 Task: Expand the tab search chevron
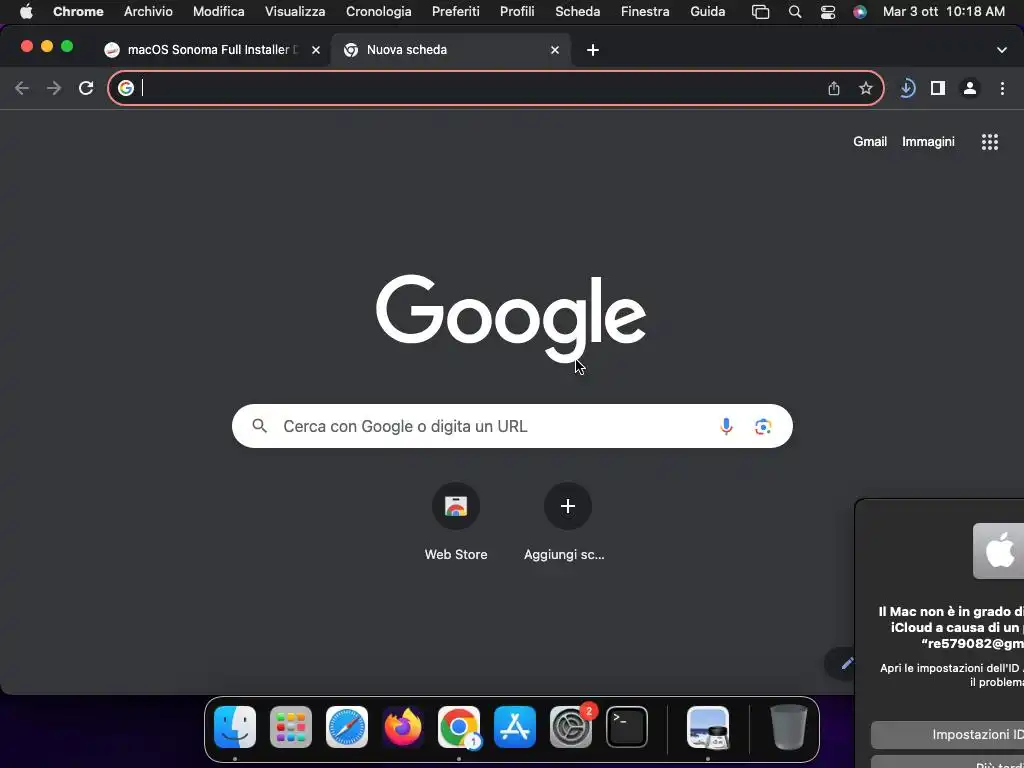tap(1002, 50)
